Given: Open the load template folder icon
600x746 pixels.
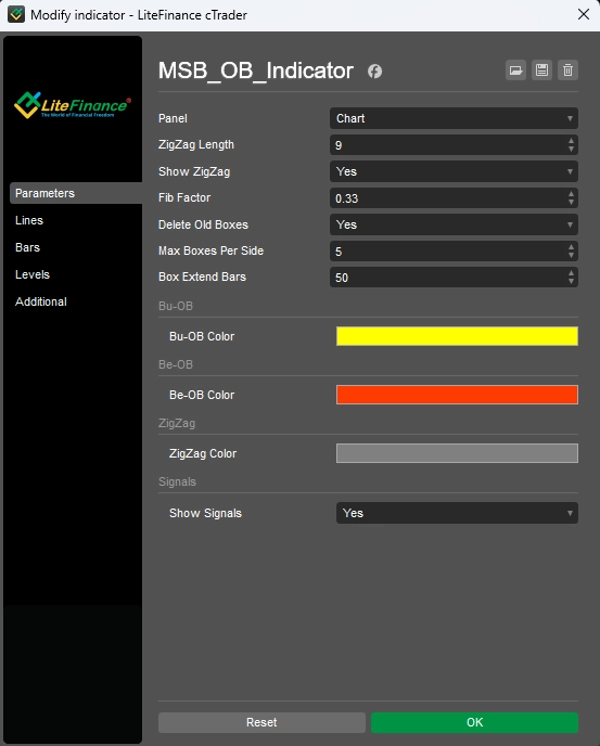Looking at the screenshot, I should 515,70.
